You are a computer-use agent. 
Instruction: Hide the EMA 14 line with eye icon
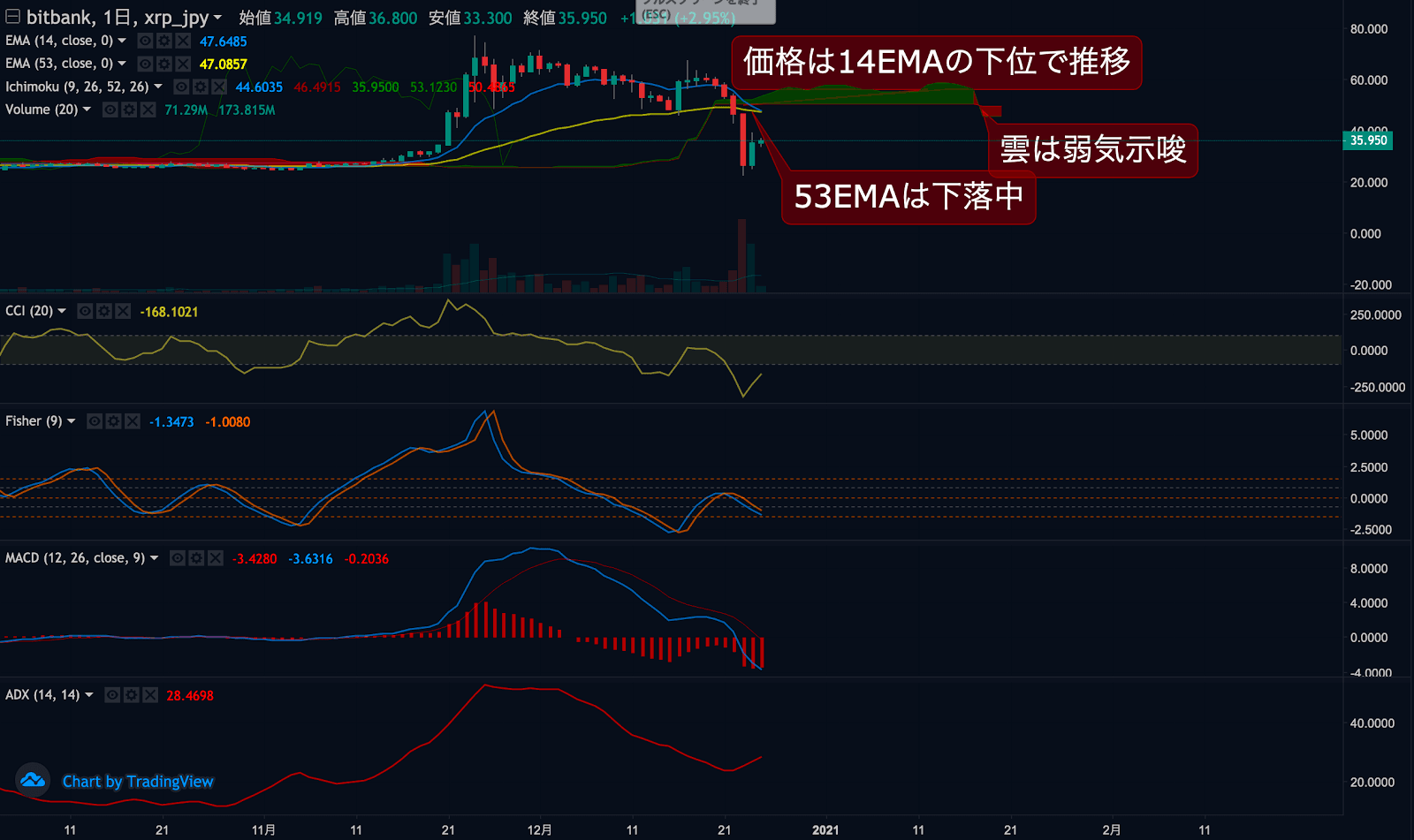point(145,41)
